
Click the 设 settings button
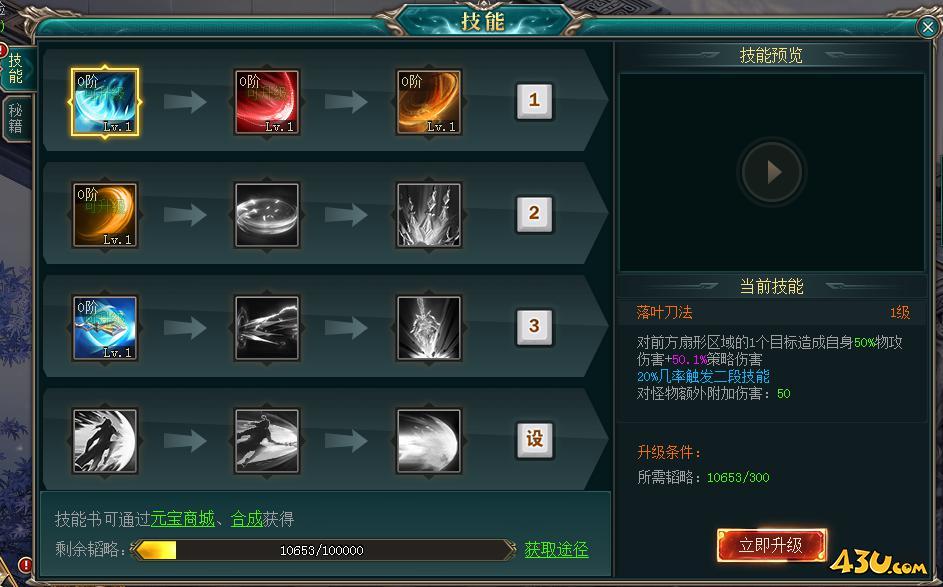(534, 440)
